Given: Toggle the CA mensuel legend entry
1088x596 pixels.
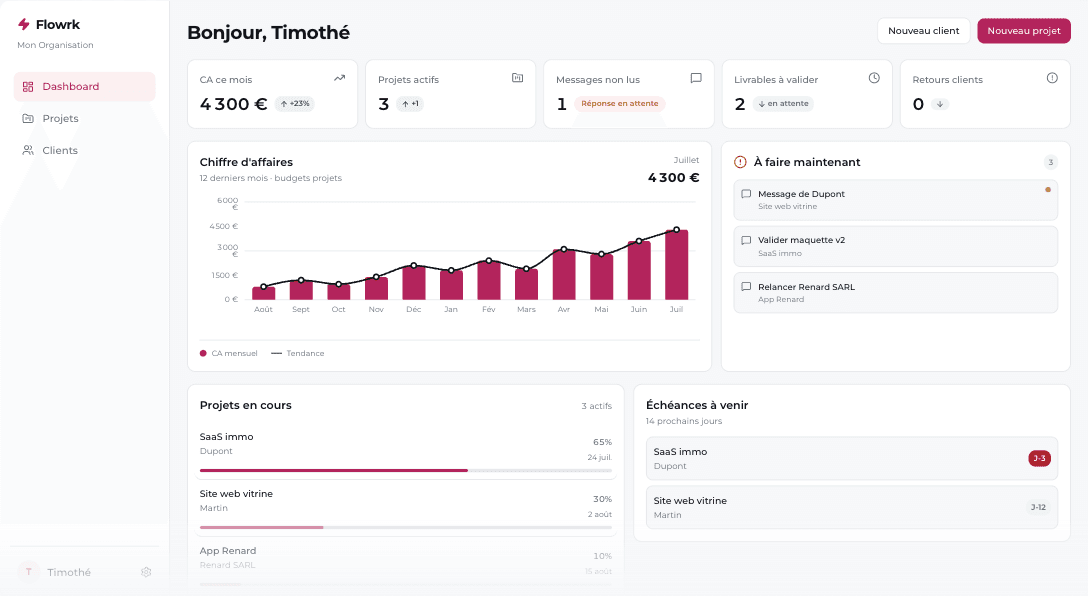Looking at the screenshot, I should pyautogui.click(x=229, y=353).
